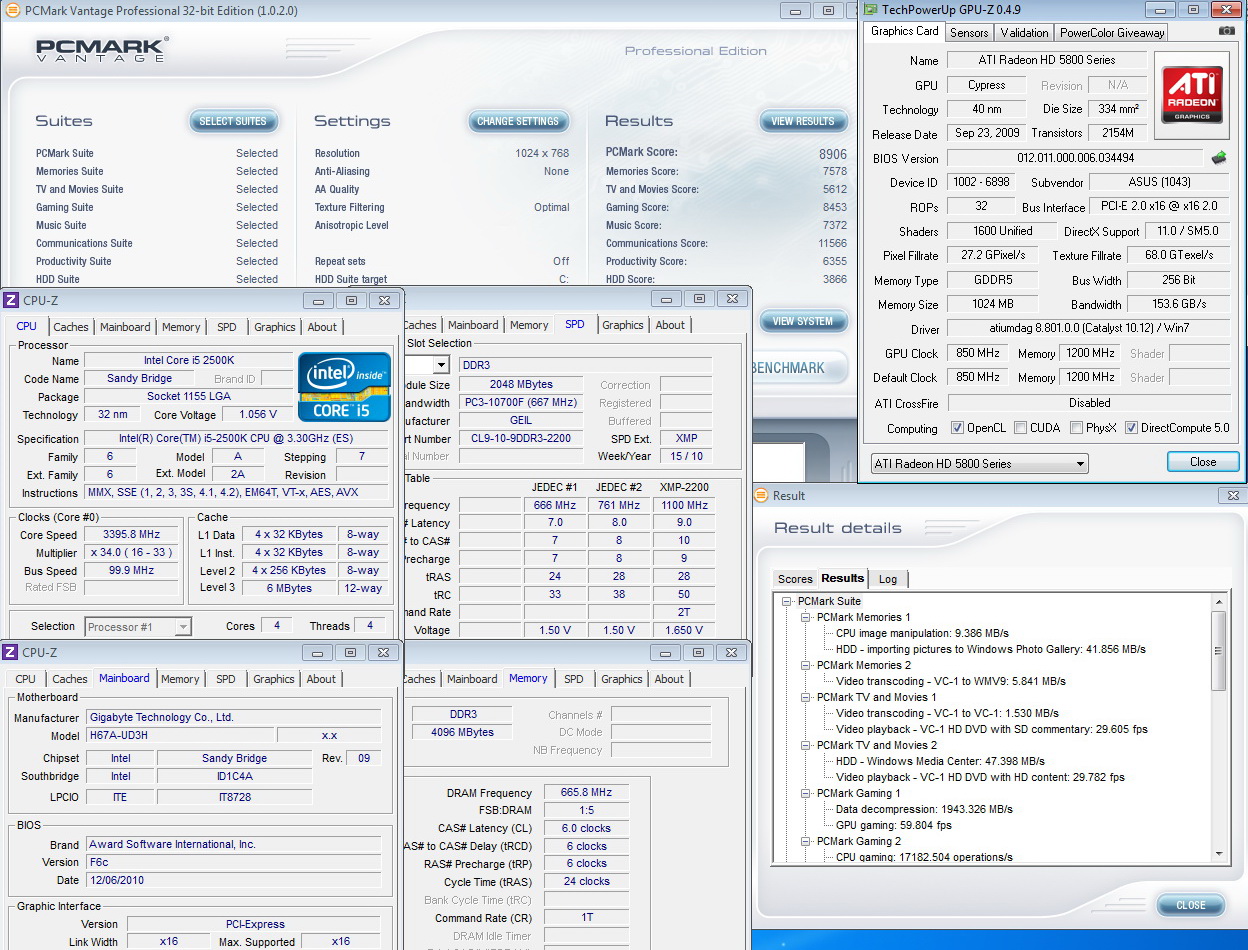Click the CPU-Z icon in Mainboard window title
The height and width of the screenshot is (950, 1248).
(10, 652)
